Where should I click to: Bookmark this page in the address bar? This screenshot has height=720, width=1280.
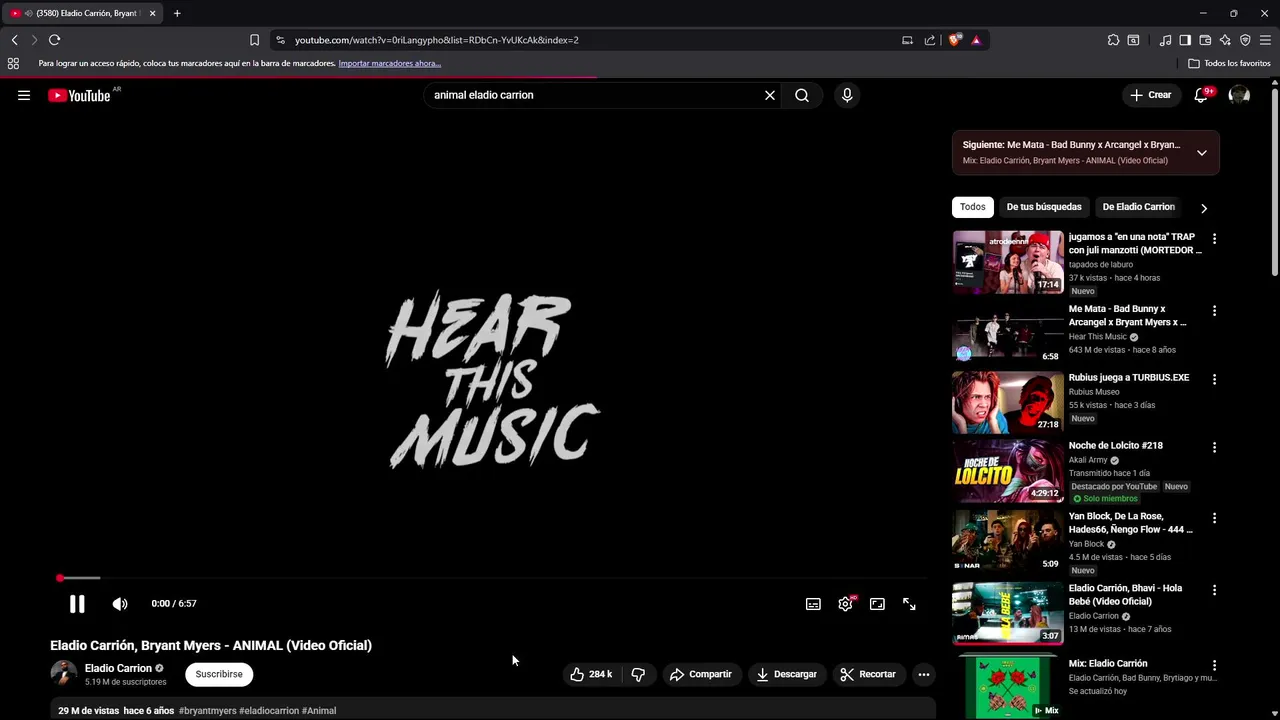254,40
